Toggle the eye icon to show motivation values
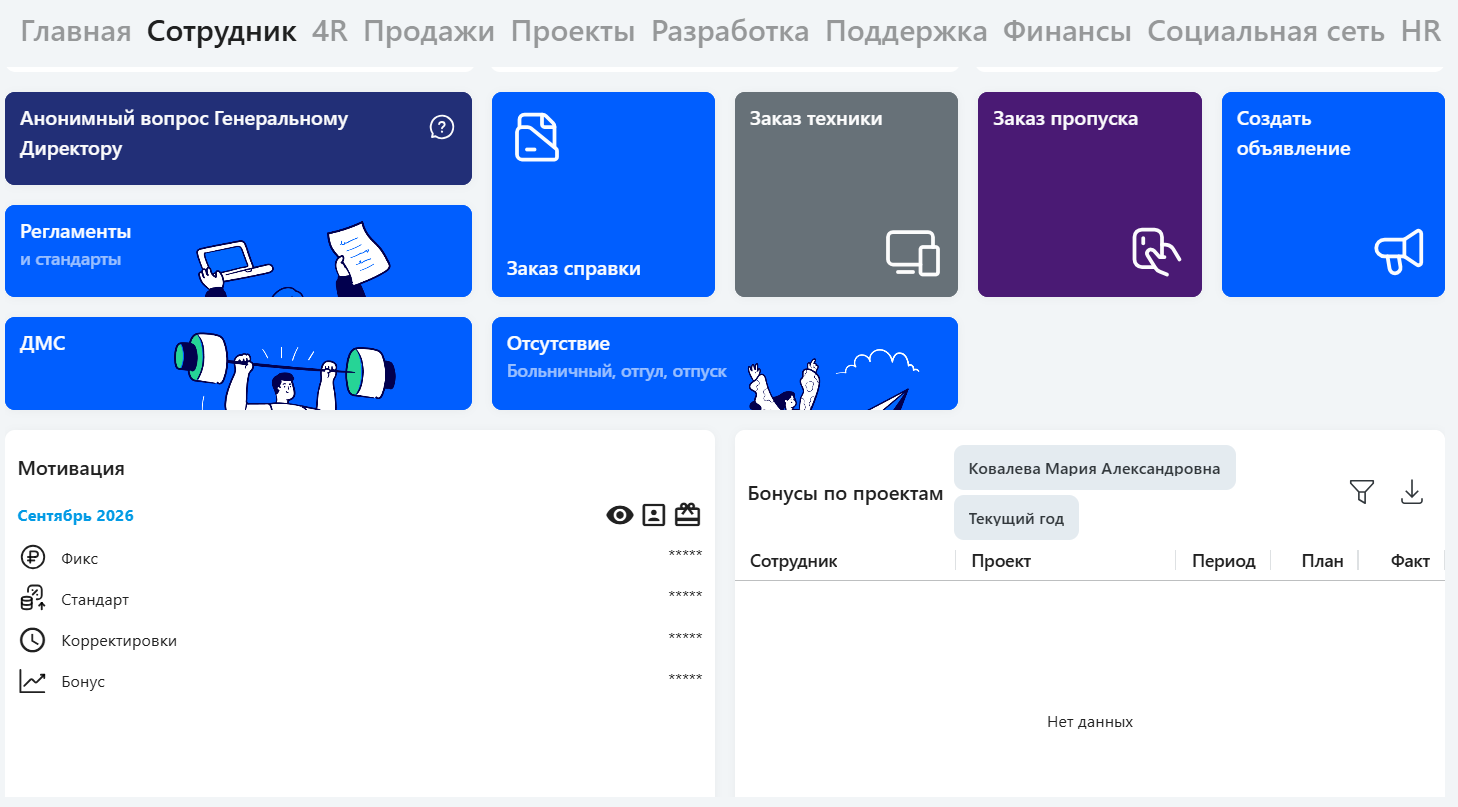The image size is (1458, 807). tap(620, 515)
